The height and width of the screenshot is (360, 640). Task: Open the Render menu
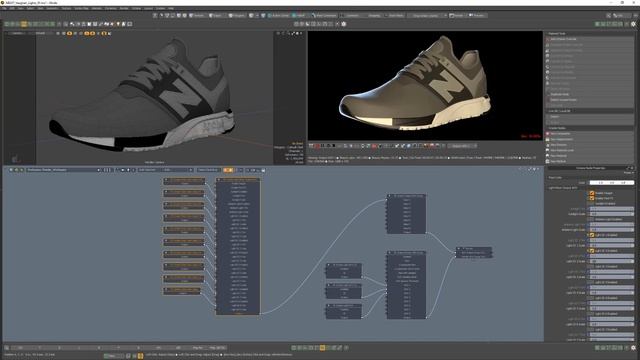pyautogui.click(x=124, y=8)
